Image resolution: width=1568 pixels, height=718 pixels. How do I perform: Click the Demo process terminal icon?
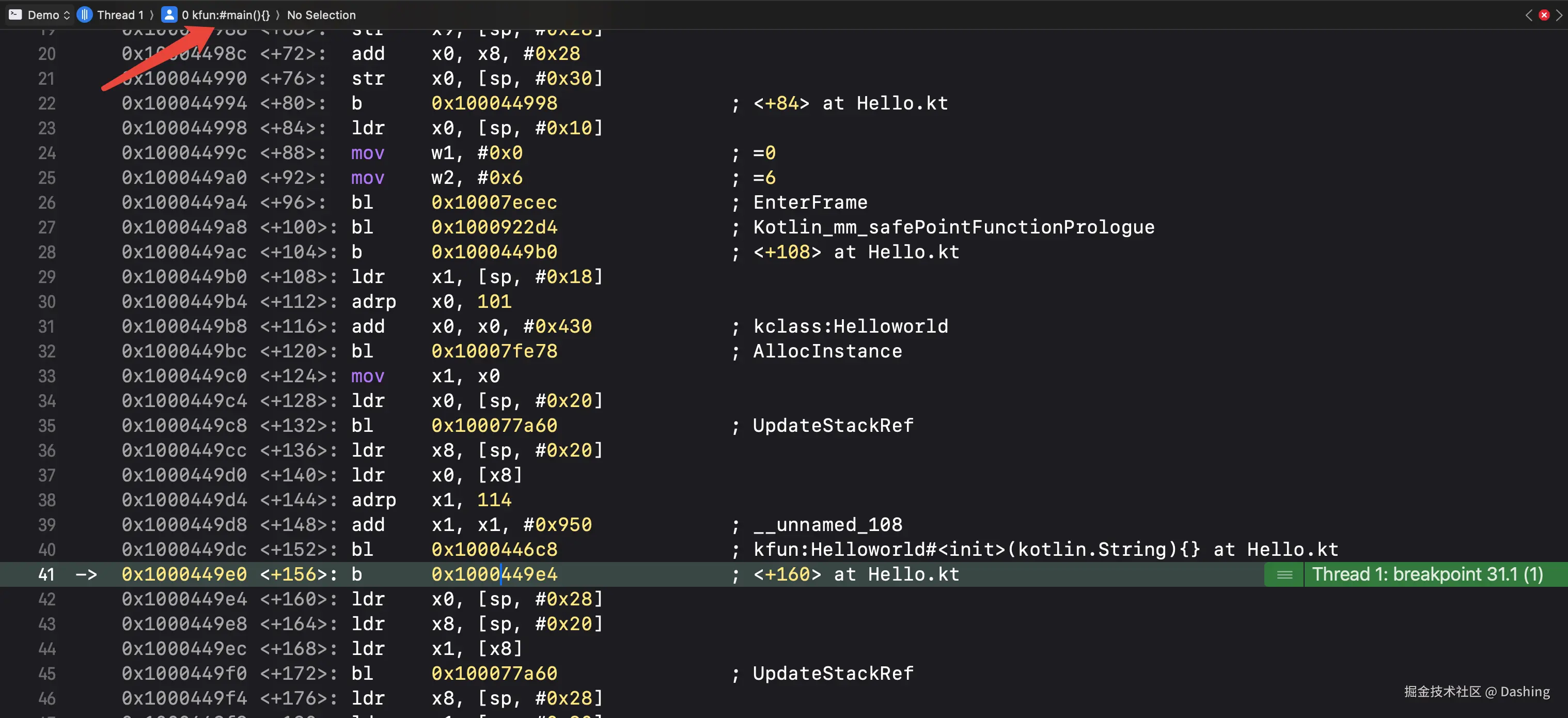pos(15,14)
